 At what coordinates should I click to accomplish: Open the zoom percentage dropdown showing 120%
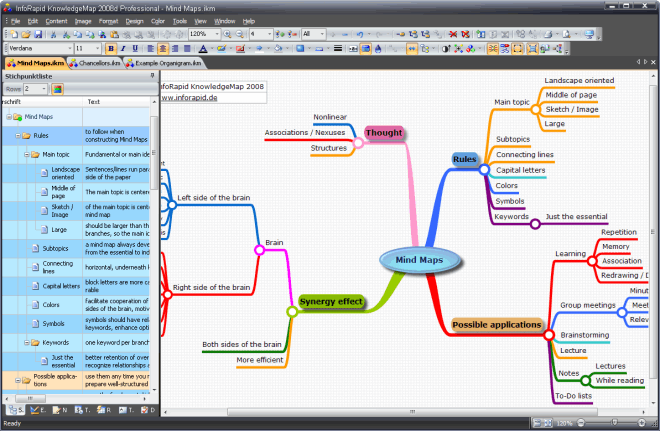217,34
